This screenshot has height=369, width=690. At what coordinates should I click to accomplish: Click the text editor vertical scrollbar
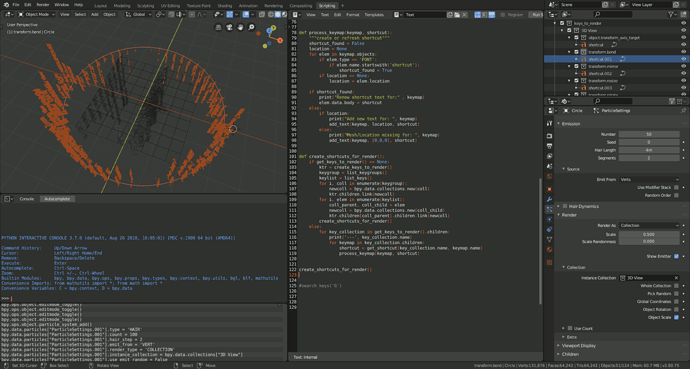(x=540, y=241)
